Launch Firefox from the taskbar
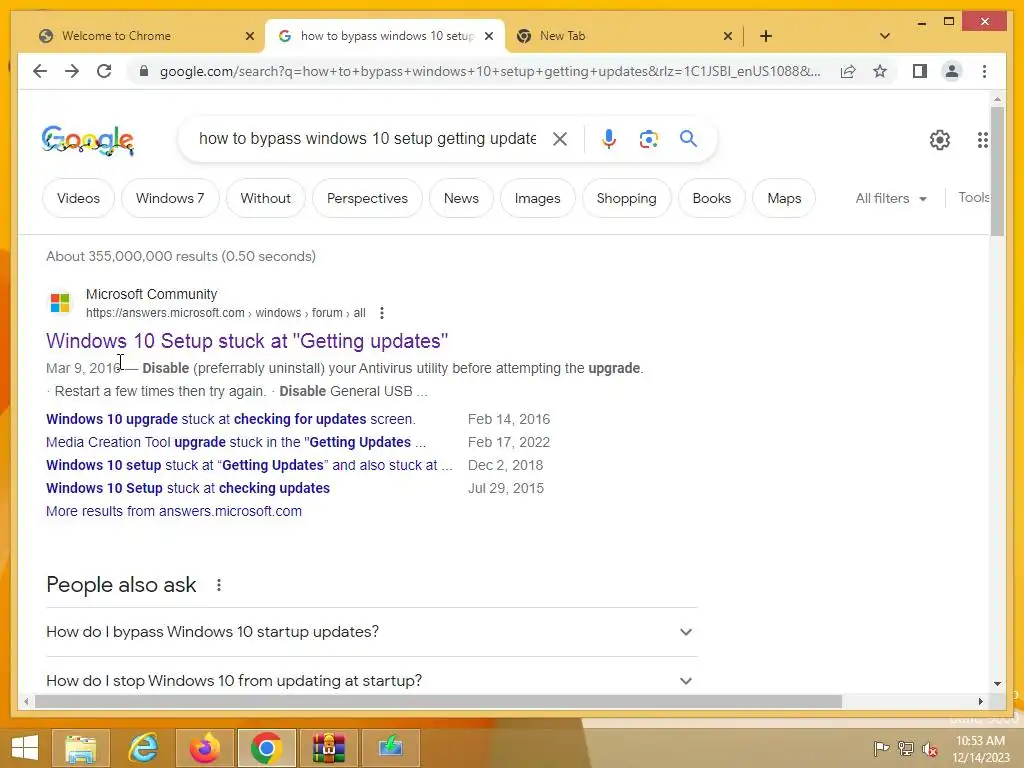 [204, 748]
